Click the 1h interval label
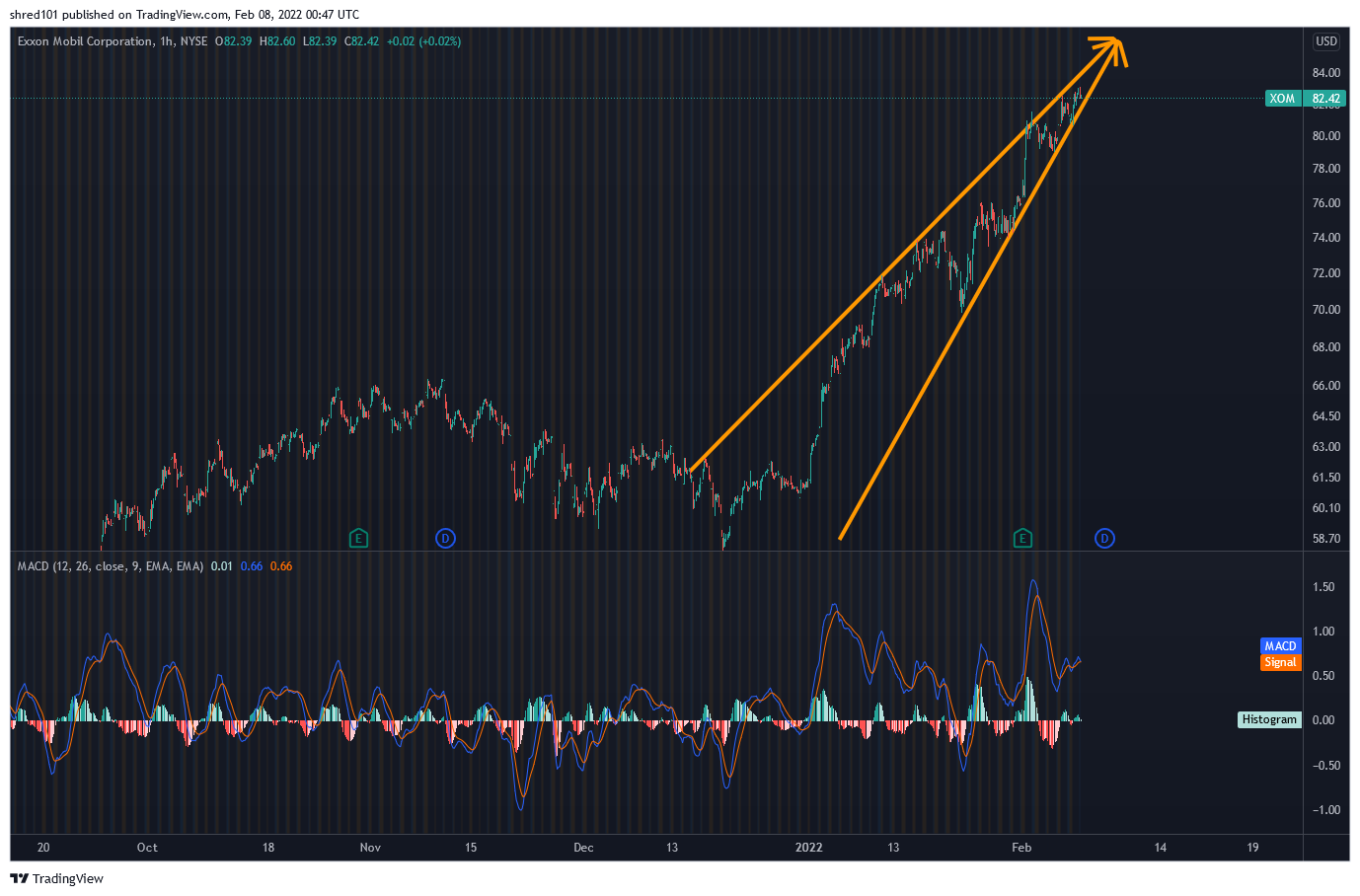 (x=167, y=41)
